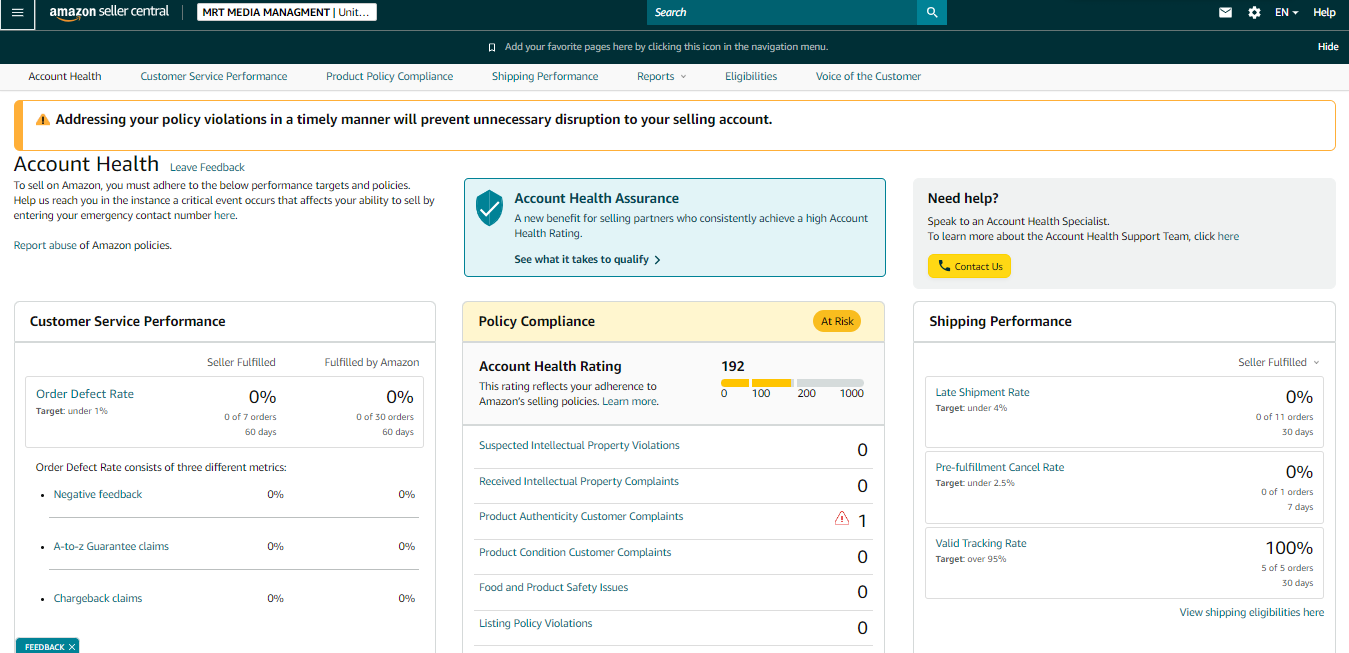
Task: Click the Account Health Rating progress bar
Action: (x=792, y=382)
